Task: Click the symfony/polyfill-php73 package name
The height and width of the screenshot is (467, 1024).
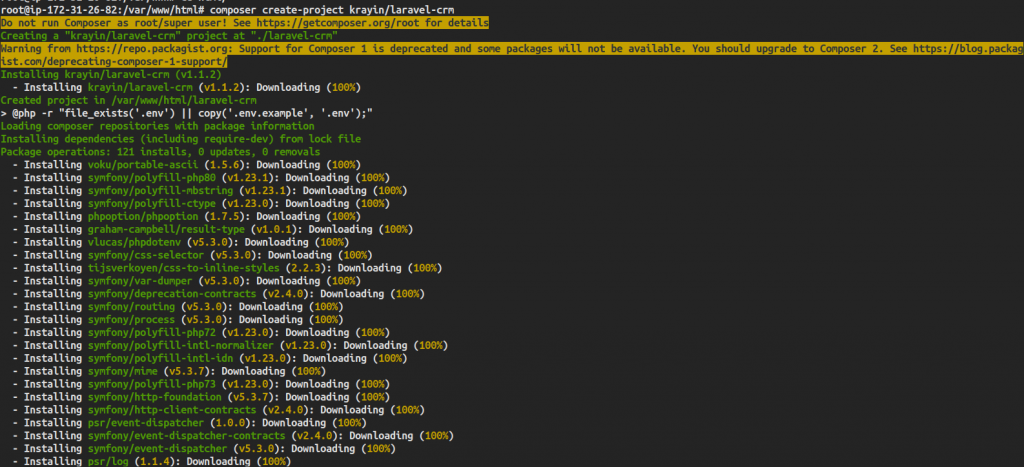Action: tap(152, 384)
